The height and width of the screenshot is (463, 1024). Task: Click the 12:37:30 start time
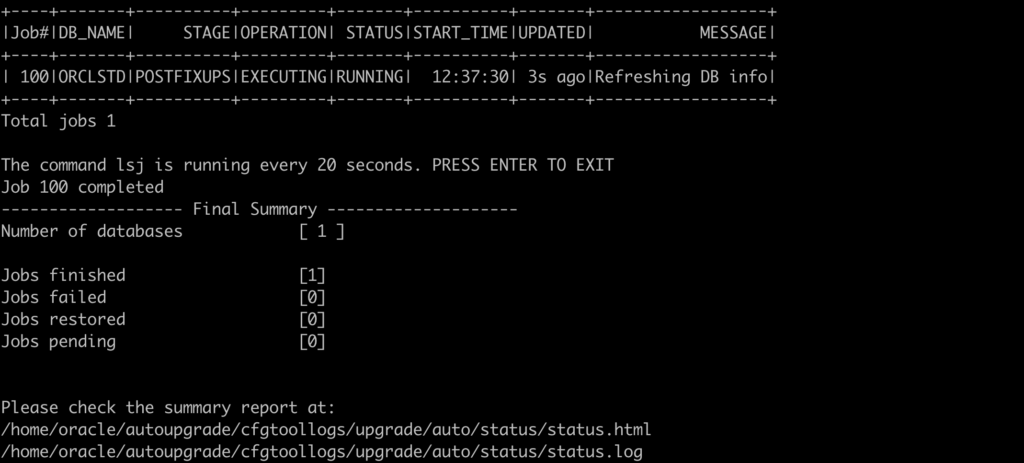(470, 77)
